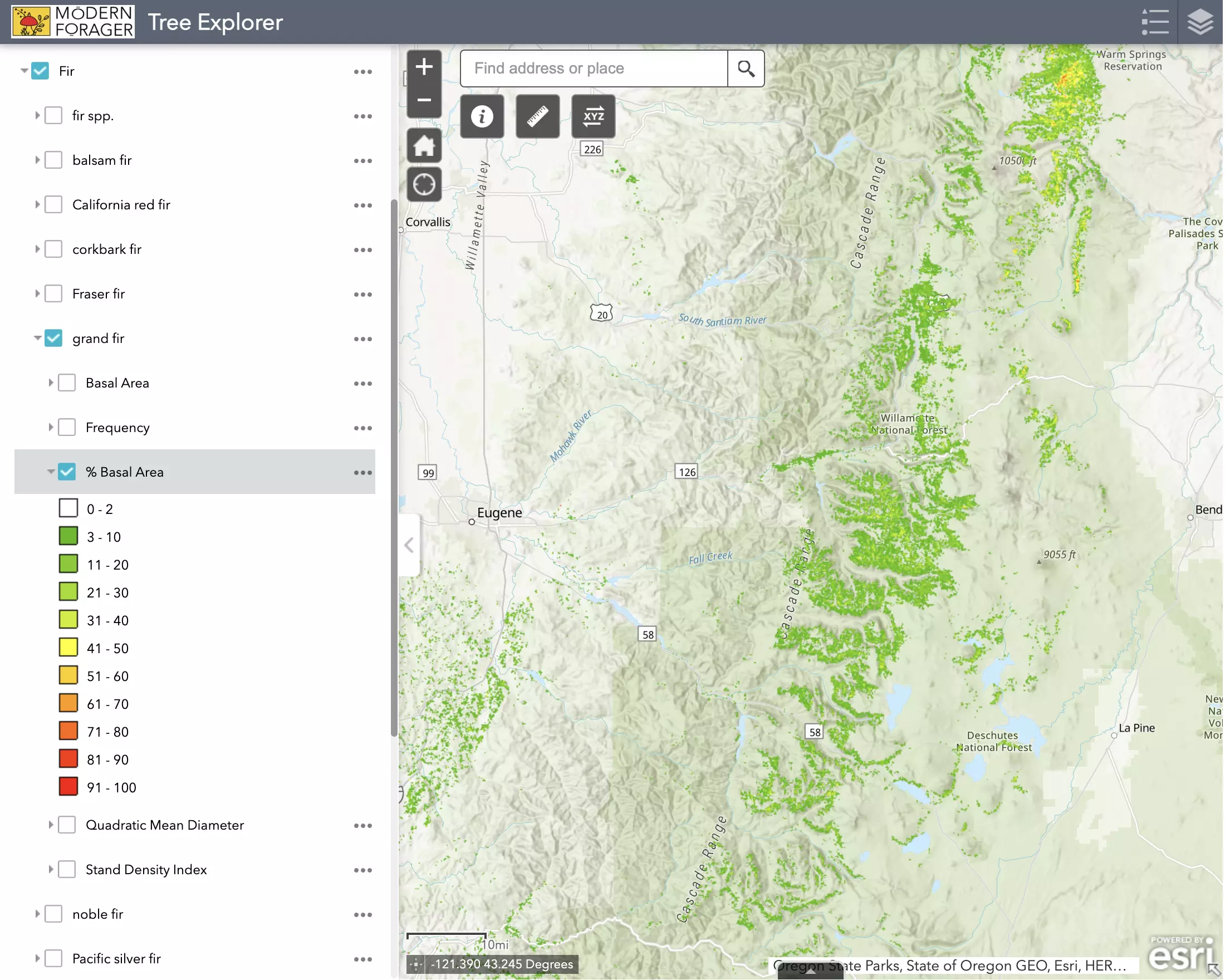
Task: Expand the Quadratic Mean Diameter sublayer
Action: tap(51, 825)
